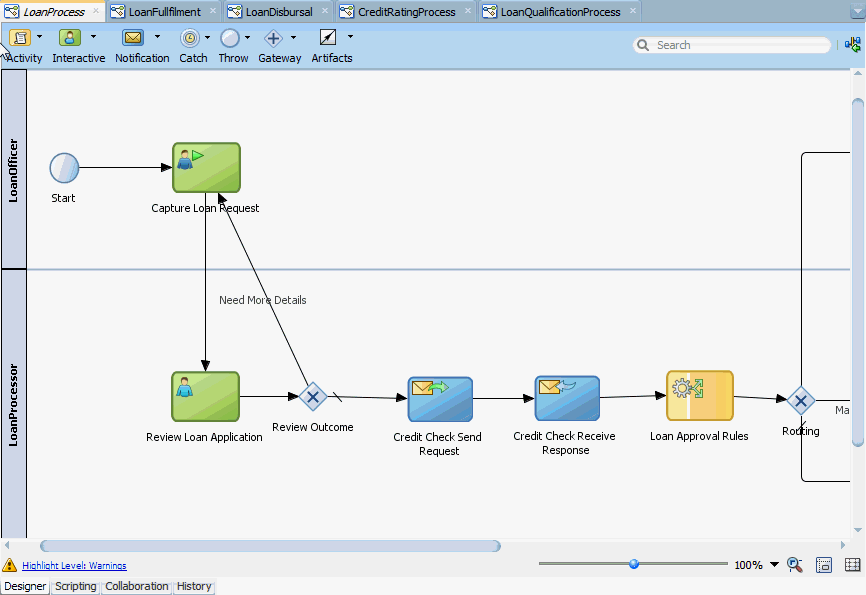866x595 pixels.
Task: Click the vertical scrollbar thumb
Action: [x=857, y=272]
